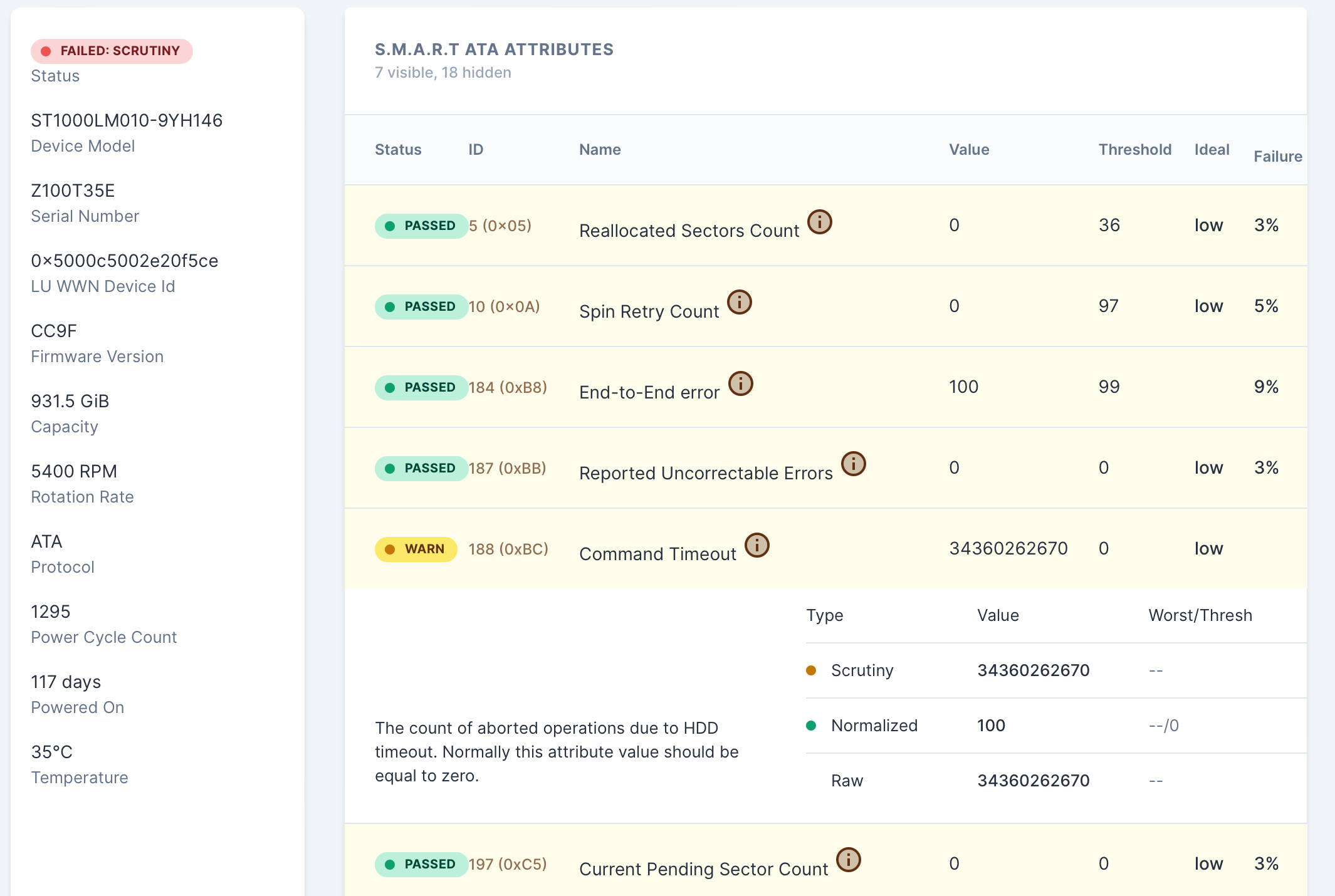Click info icon for Reported Uncorrectable Errors
Screen dimensions: 1335x896
853,464
